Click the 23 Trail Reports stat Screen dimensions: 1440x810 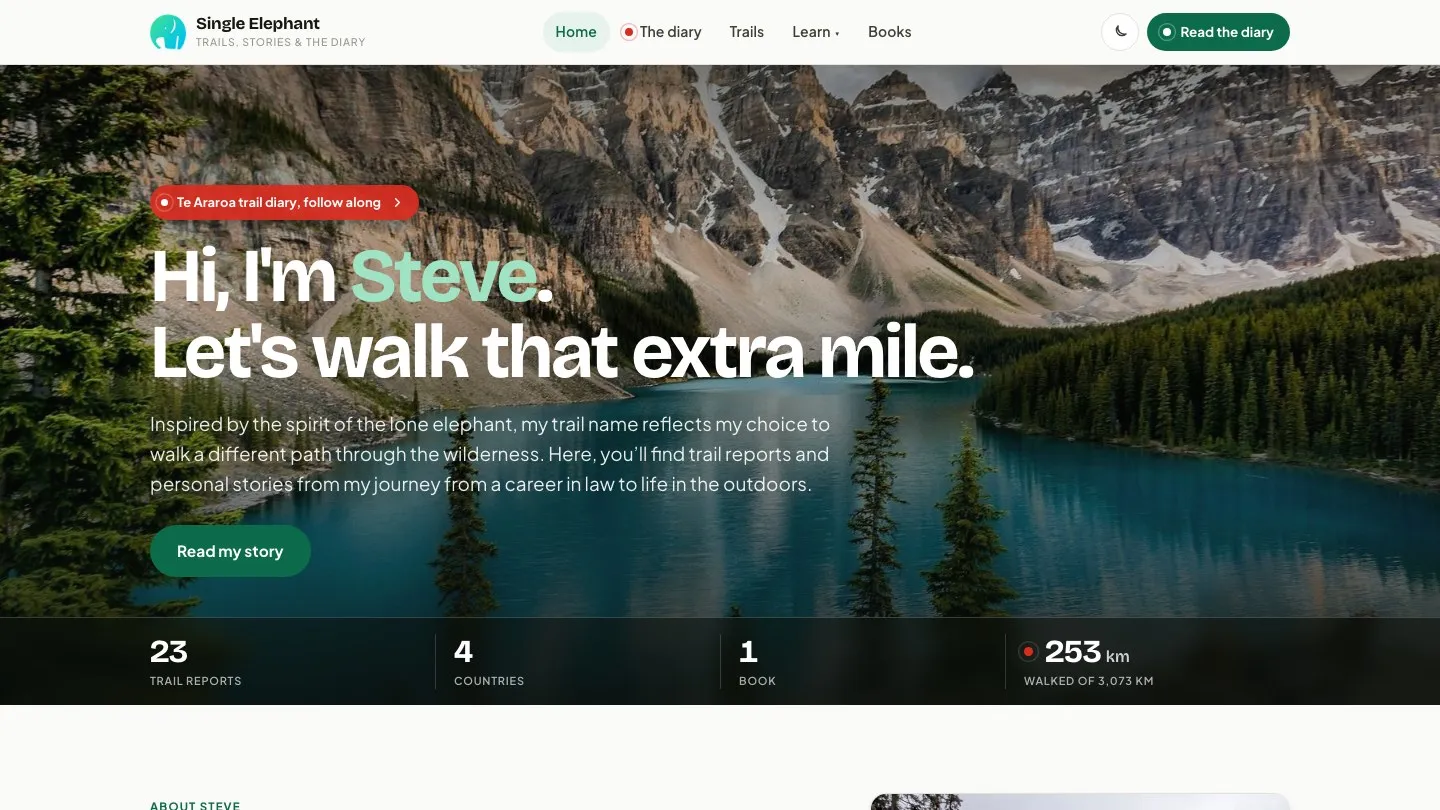(196, 662)
